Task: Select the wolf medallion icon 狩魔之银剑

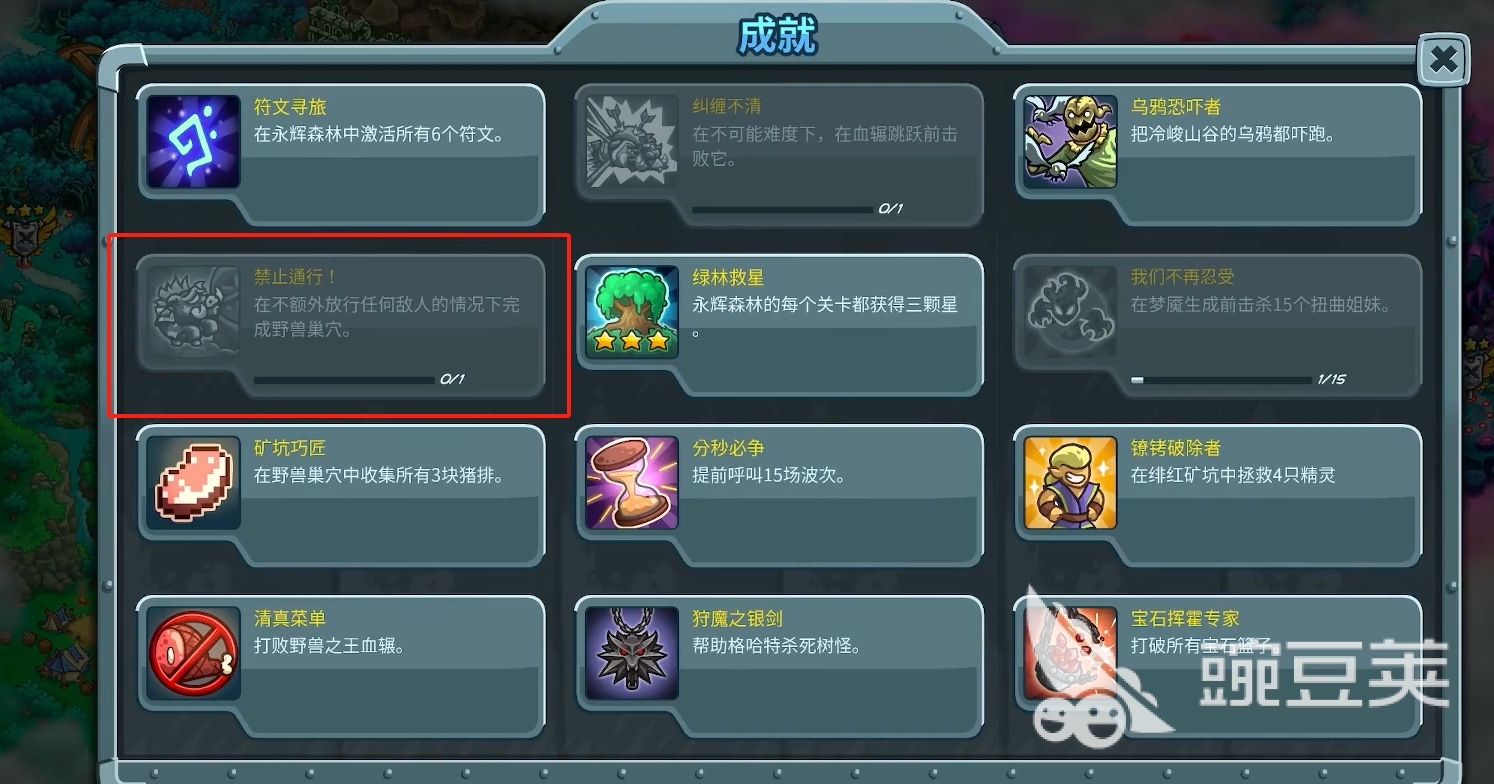Action: click(632, 654)
